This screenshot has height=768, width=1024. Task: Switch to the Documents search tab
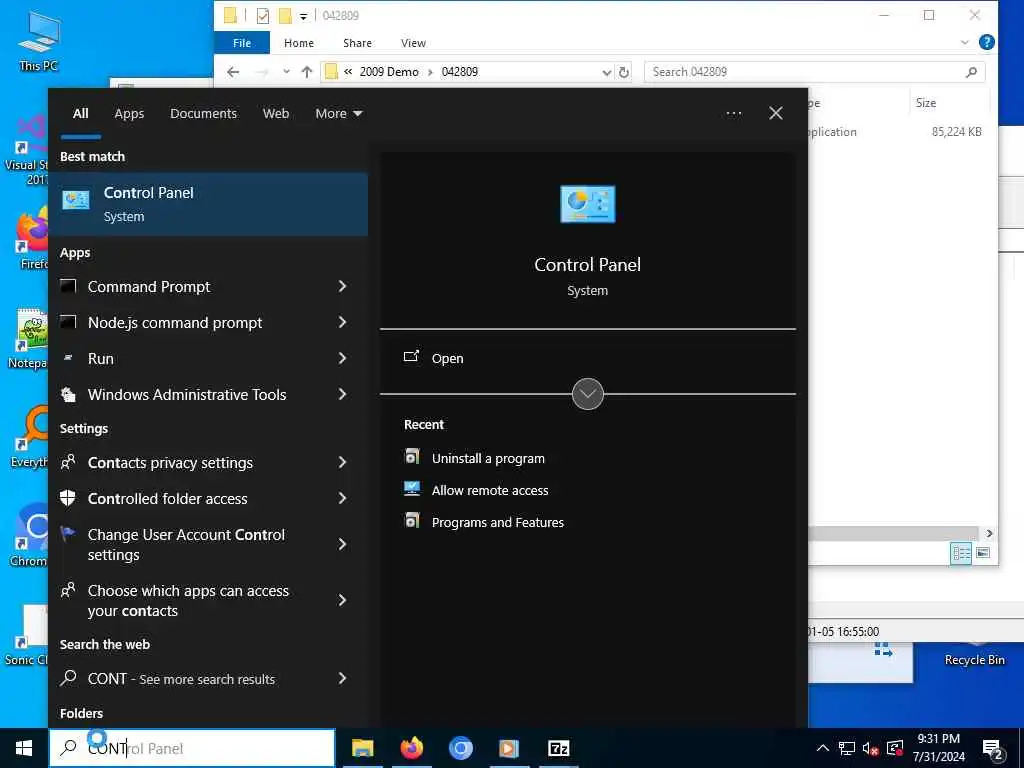(203, 114)
